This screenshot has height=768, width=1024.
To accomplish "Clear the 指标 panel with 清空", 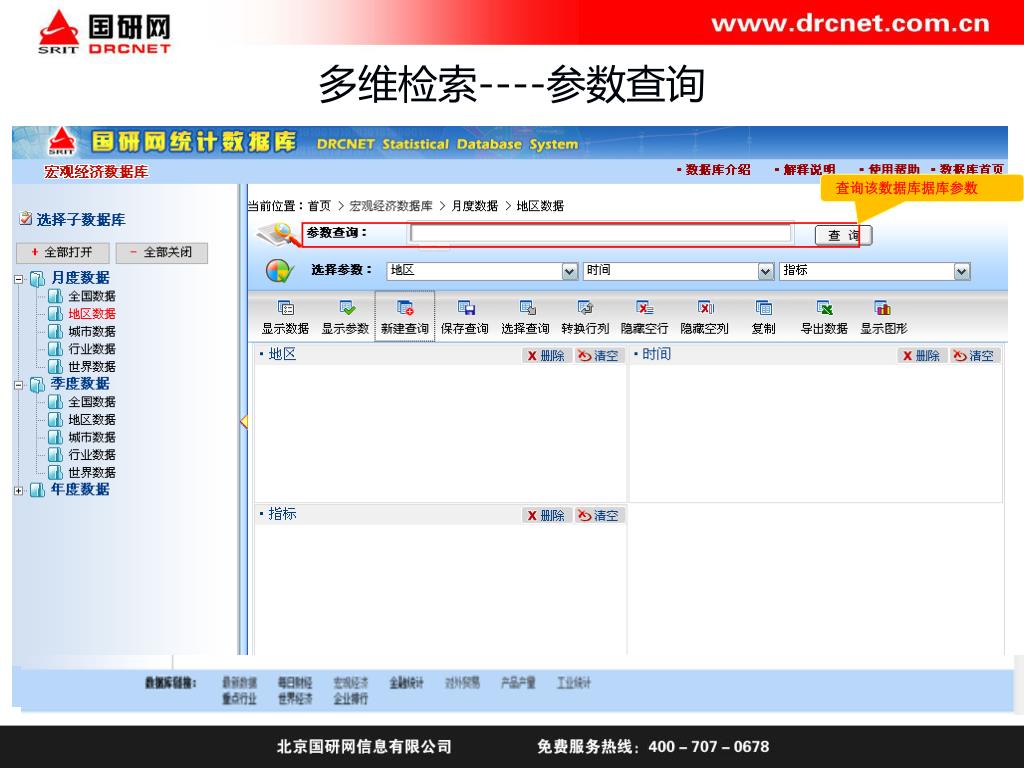I will (599, 515).
